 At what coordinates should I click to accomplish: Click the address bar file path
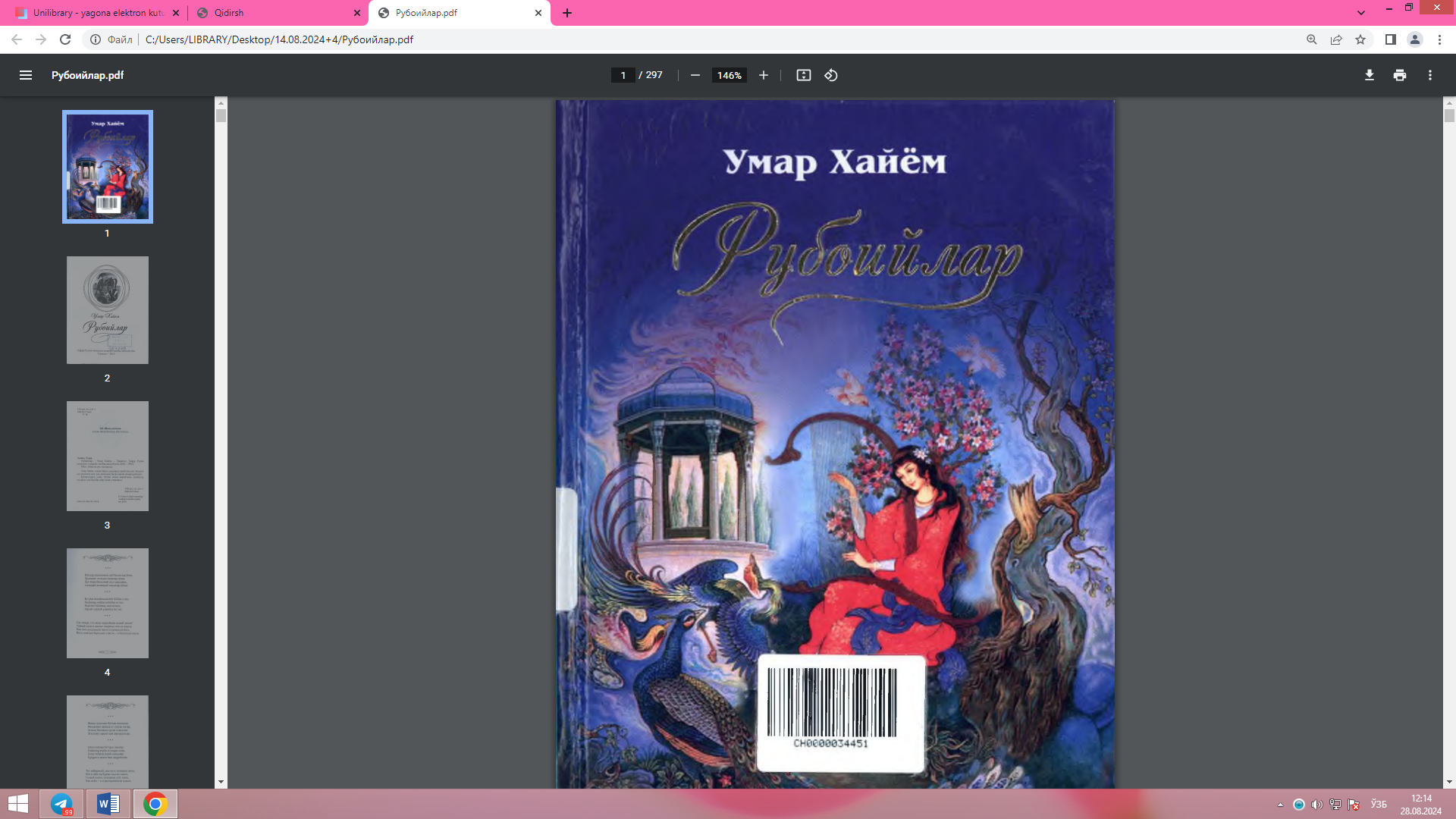pyautogui.click(x=279, y=39)
